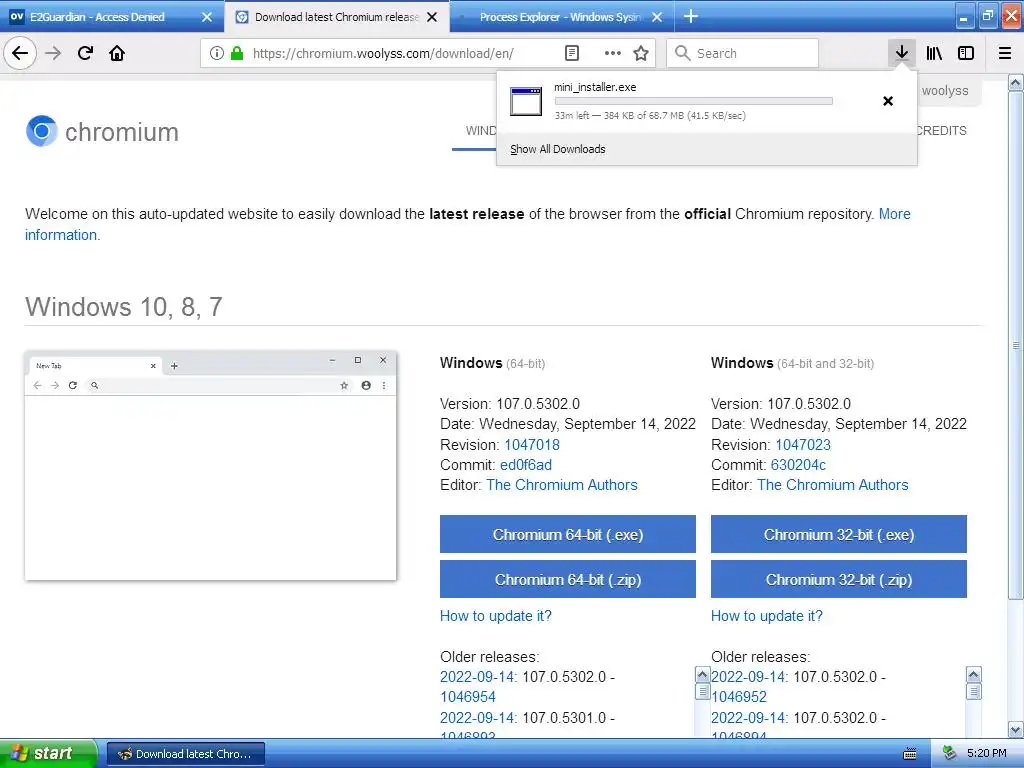The height and width of the screenshot is (768, 1024).
Task: Reload the current page
Action: click(x=85, y=53)
